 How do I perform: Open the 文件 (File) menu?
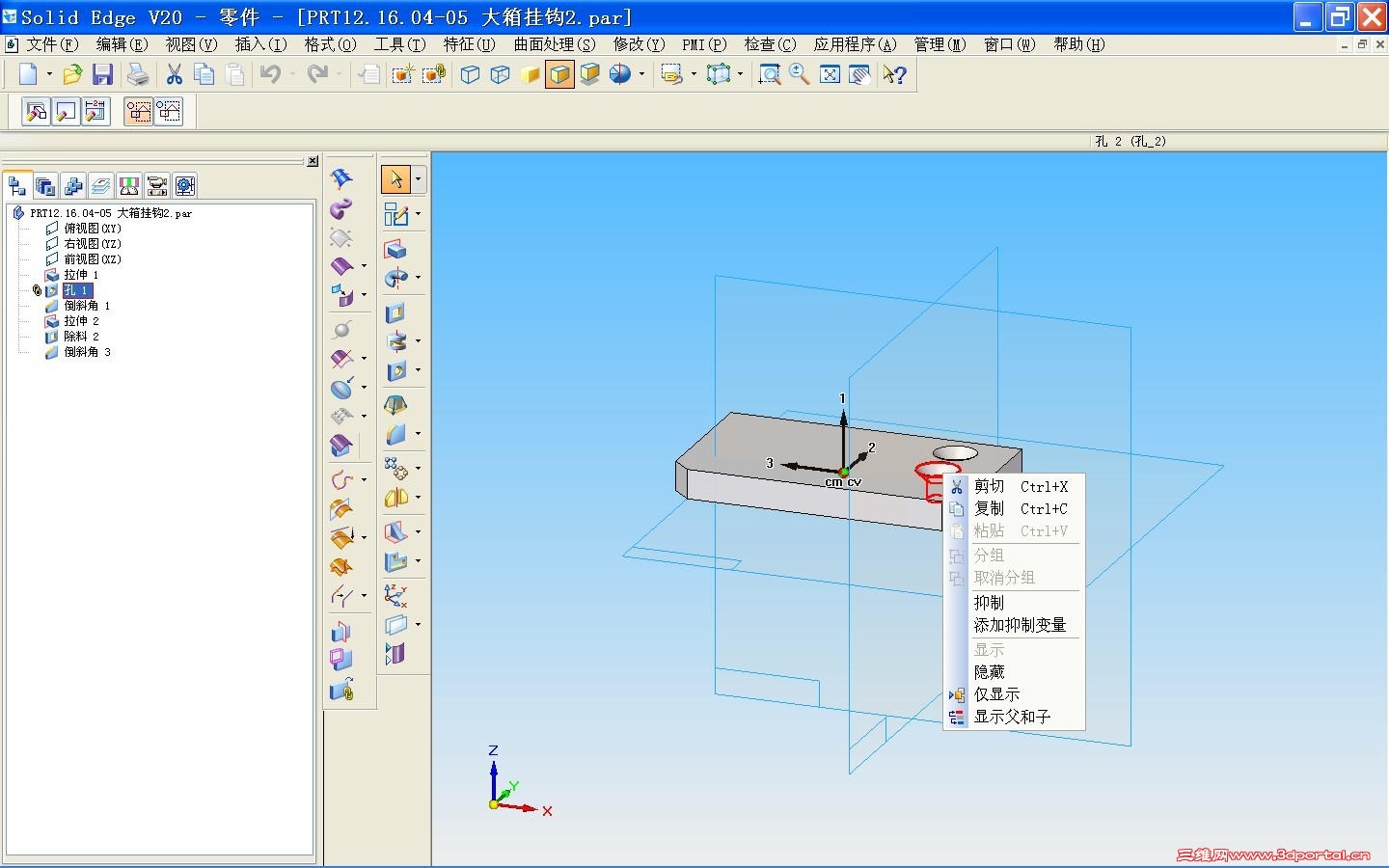coord(52,44)
